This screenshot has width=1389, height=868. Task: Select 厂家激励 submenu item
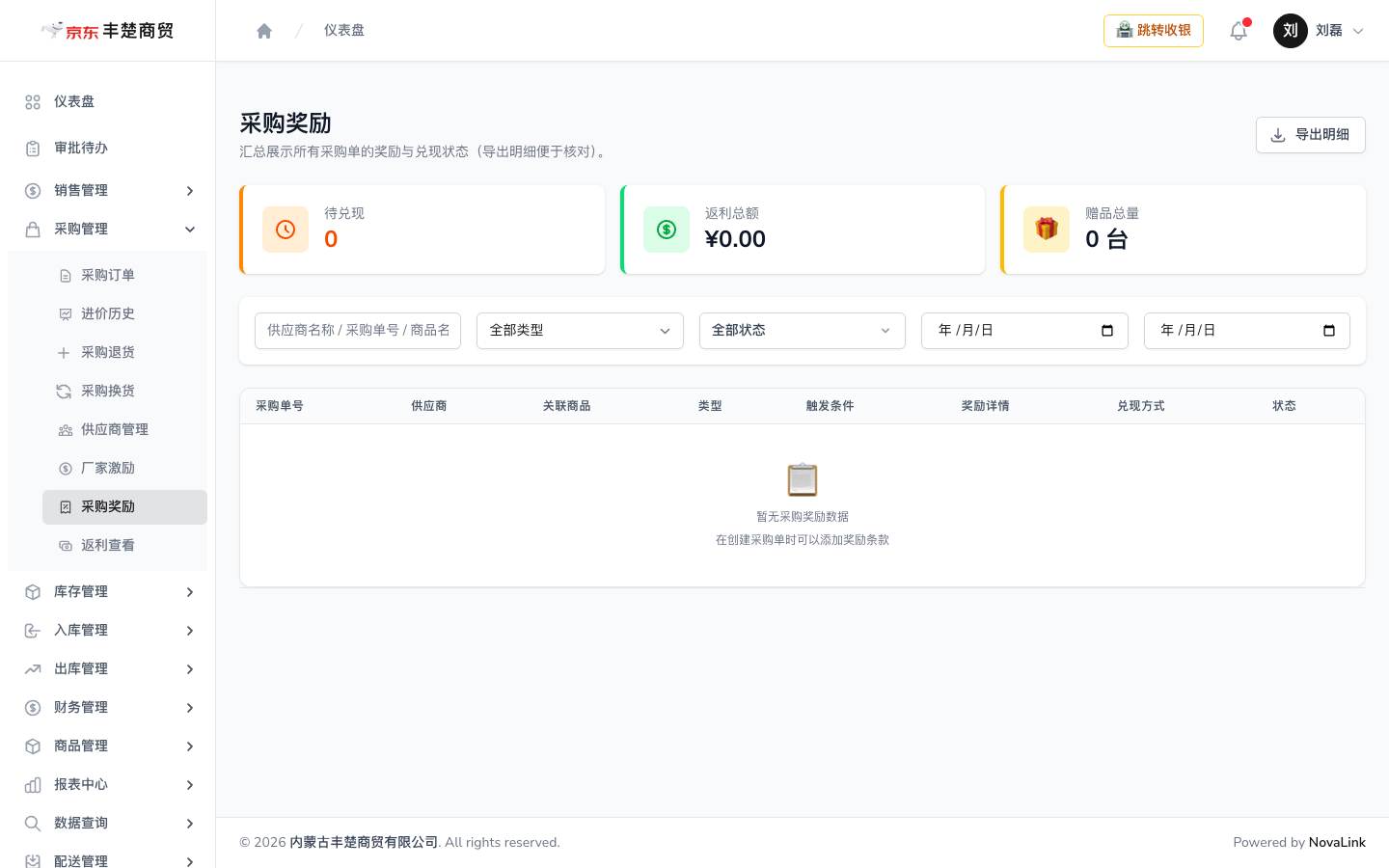(124, 469)
